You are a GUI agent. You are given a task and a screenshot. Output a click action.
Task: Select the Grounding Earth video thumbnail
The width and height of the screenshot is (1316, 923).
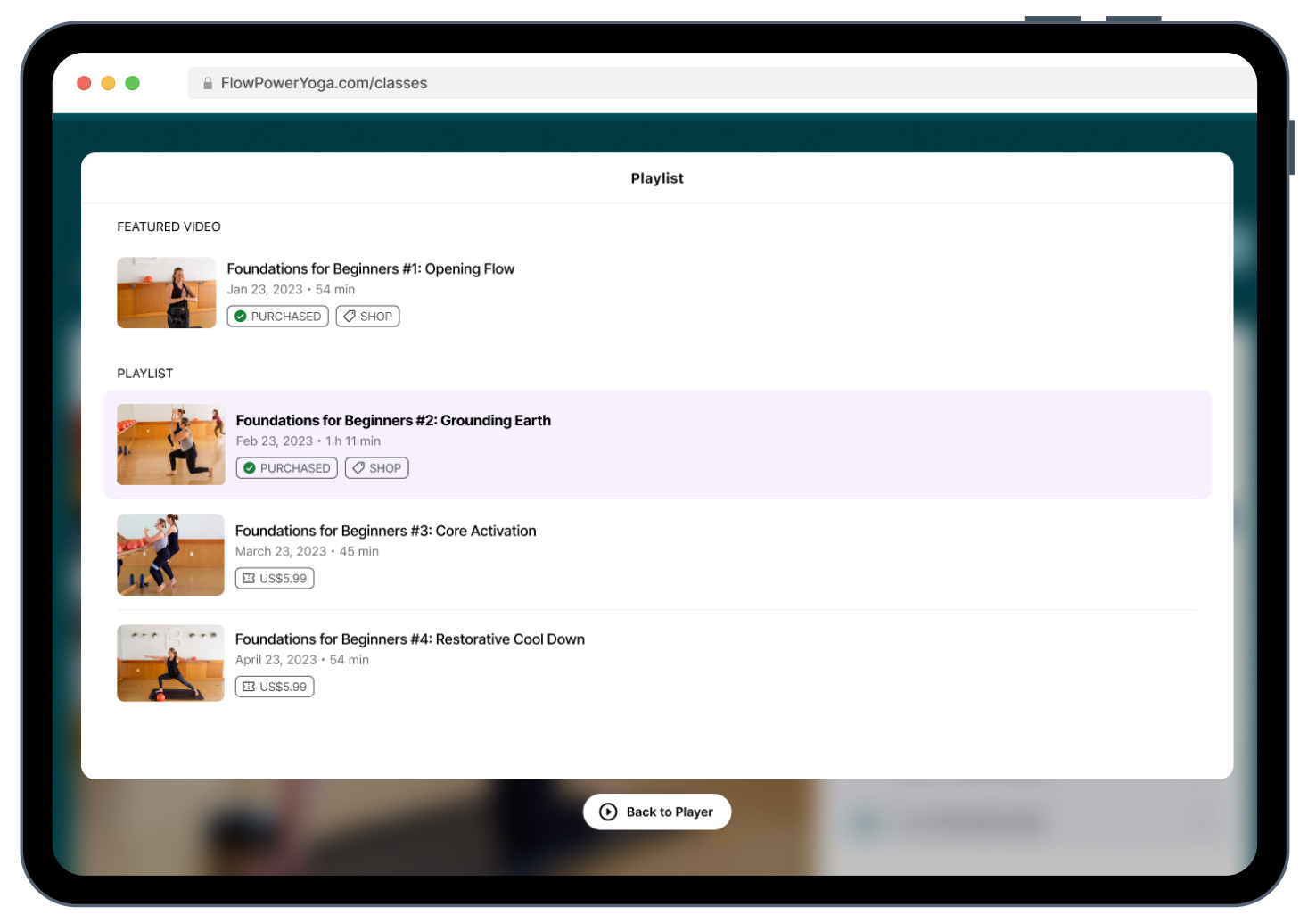click(171, 444)
